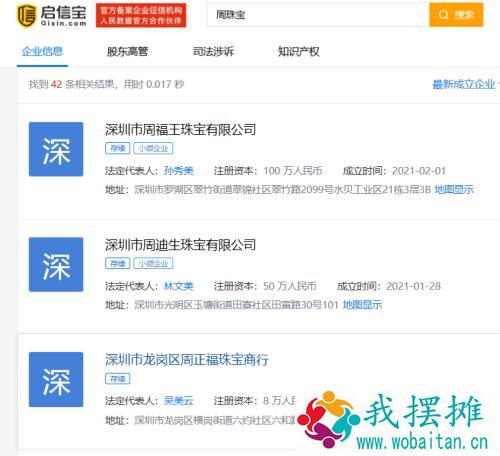Click the Qixin.com shield logo
This screenshot has width=500, height=456.
click(x=26, y=16)
